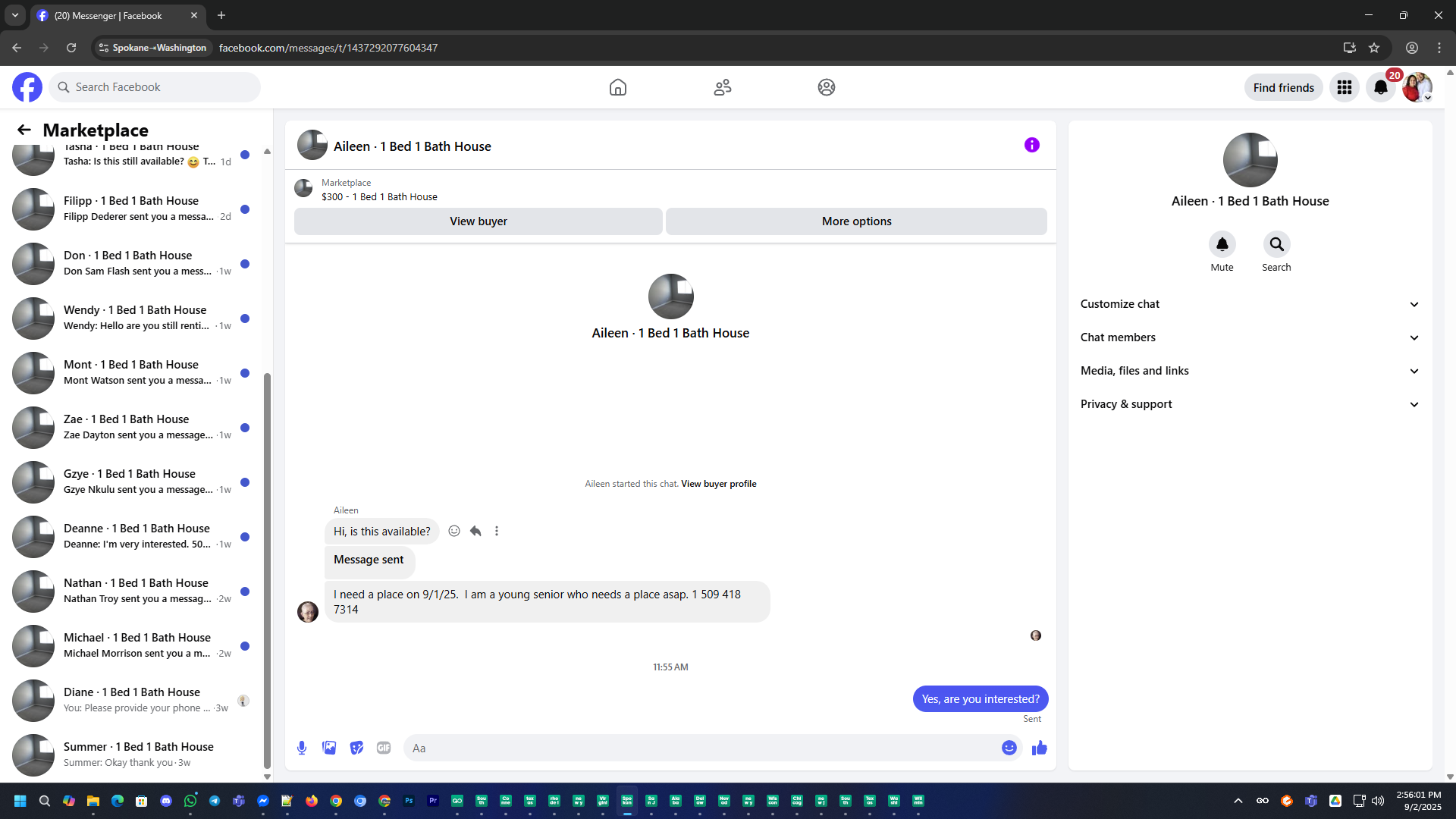
Task: Mute the conversation with the bell icon
Action: tap(1222, 244)
